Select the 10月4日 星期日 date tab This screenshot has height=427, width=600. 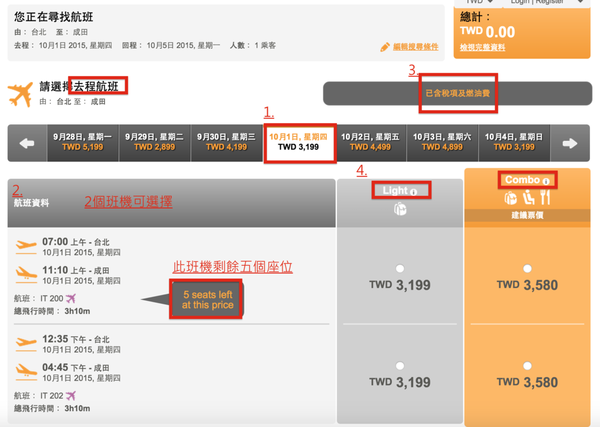pyautogui.click(x=514, y=142)
